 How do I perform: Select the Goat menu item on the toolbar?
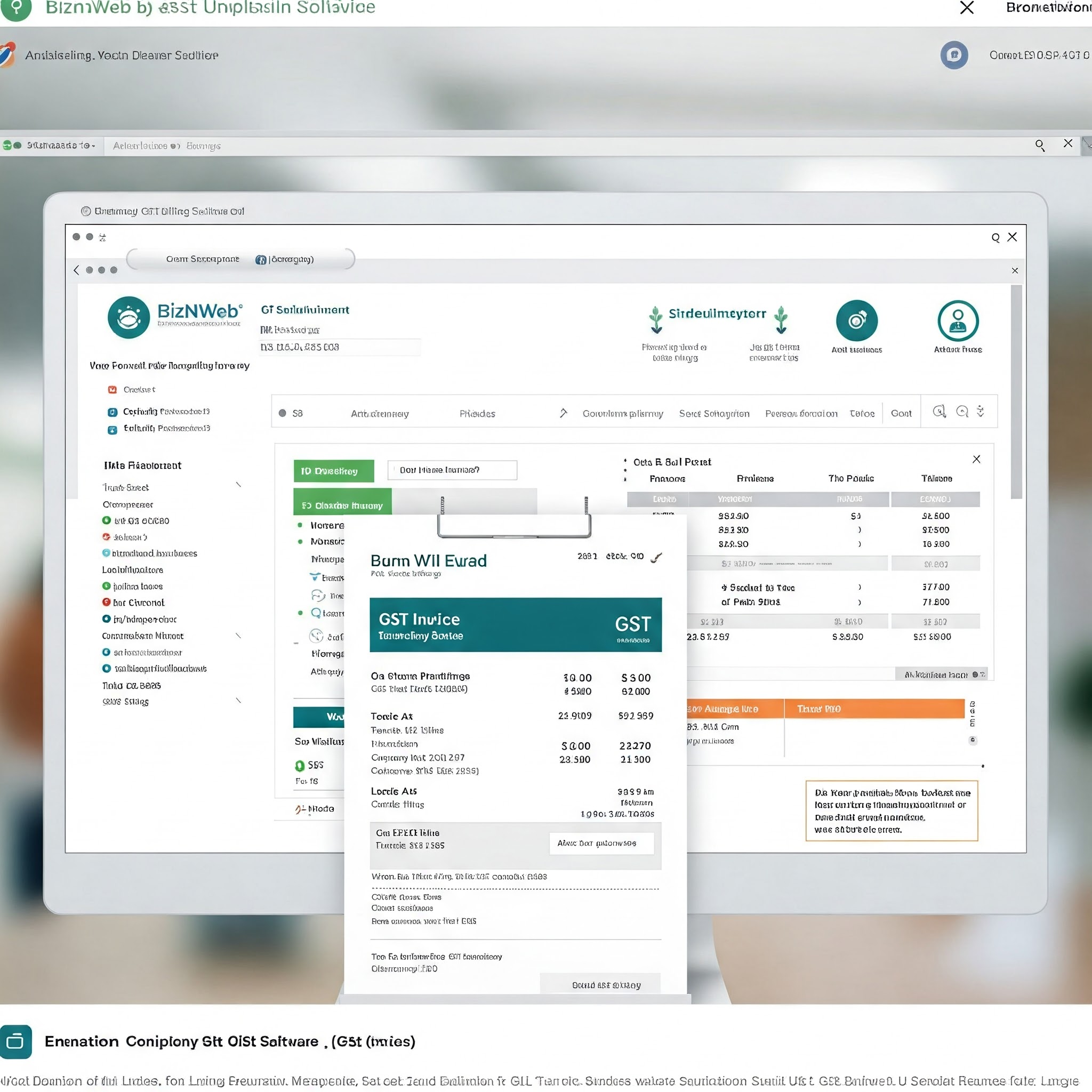click(x=902, y=413)
